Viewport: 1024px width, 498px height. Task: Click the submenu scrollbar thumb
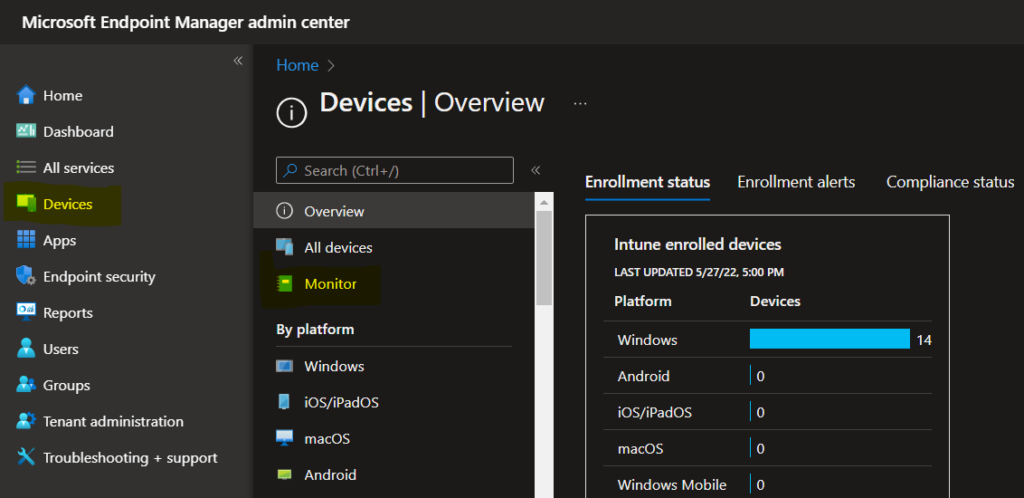(543, 257)
